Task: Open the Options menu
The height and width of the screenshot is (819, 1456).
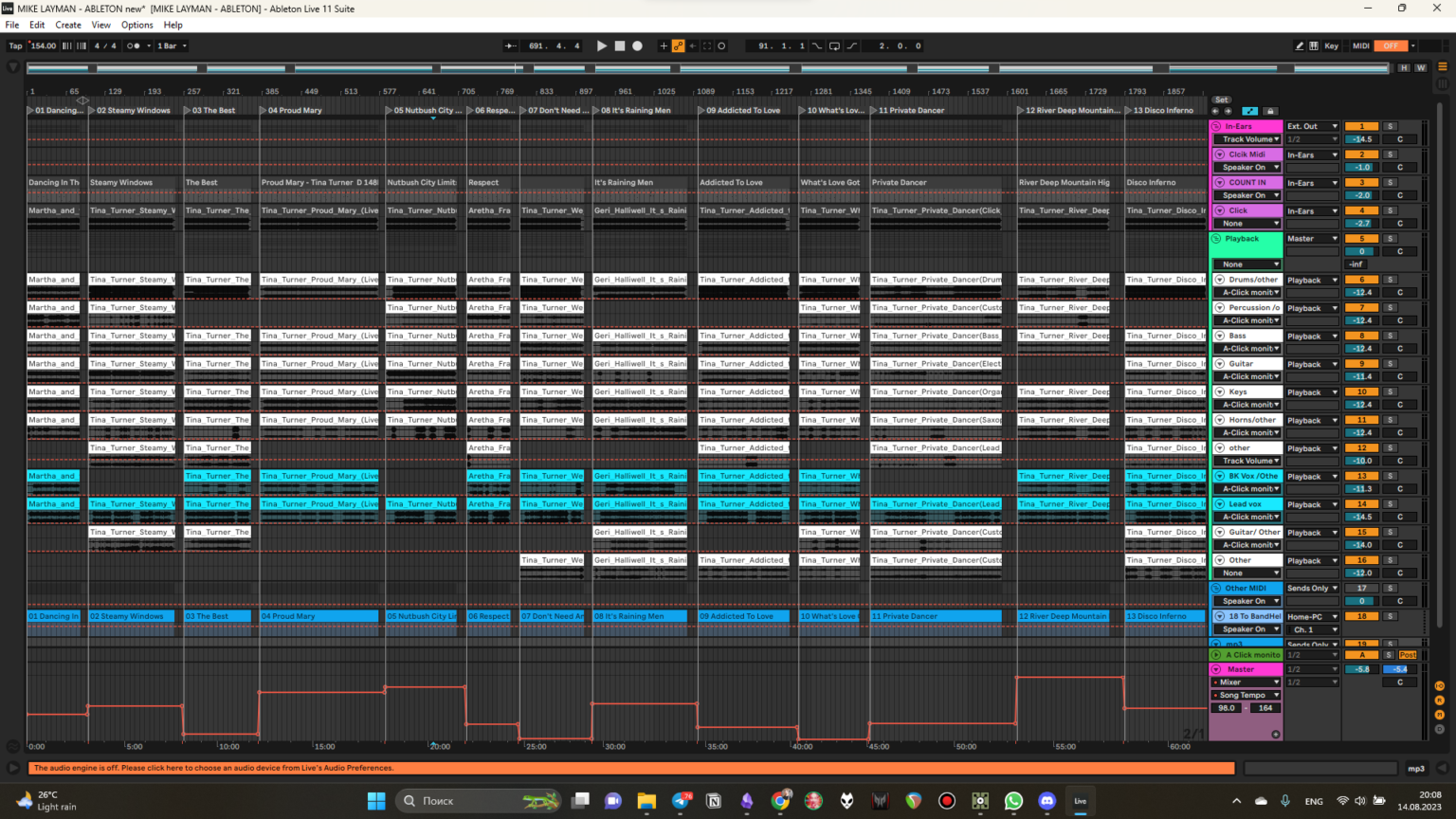Action: 136,25
